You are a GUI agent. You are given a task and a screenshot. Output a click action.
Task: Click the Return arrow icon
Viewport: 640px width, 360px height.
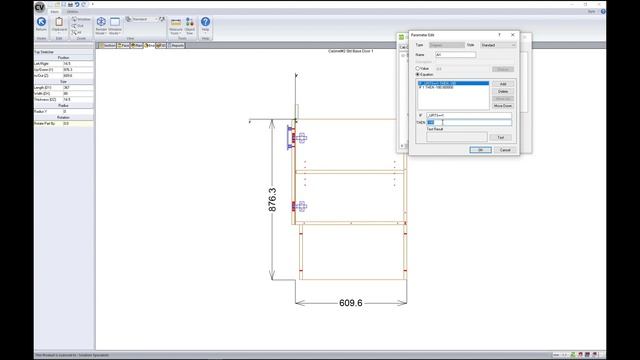41,22
